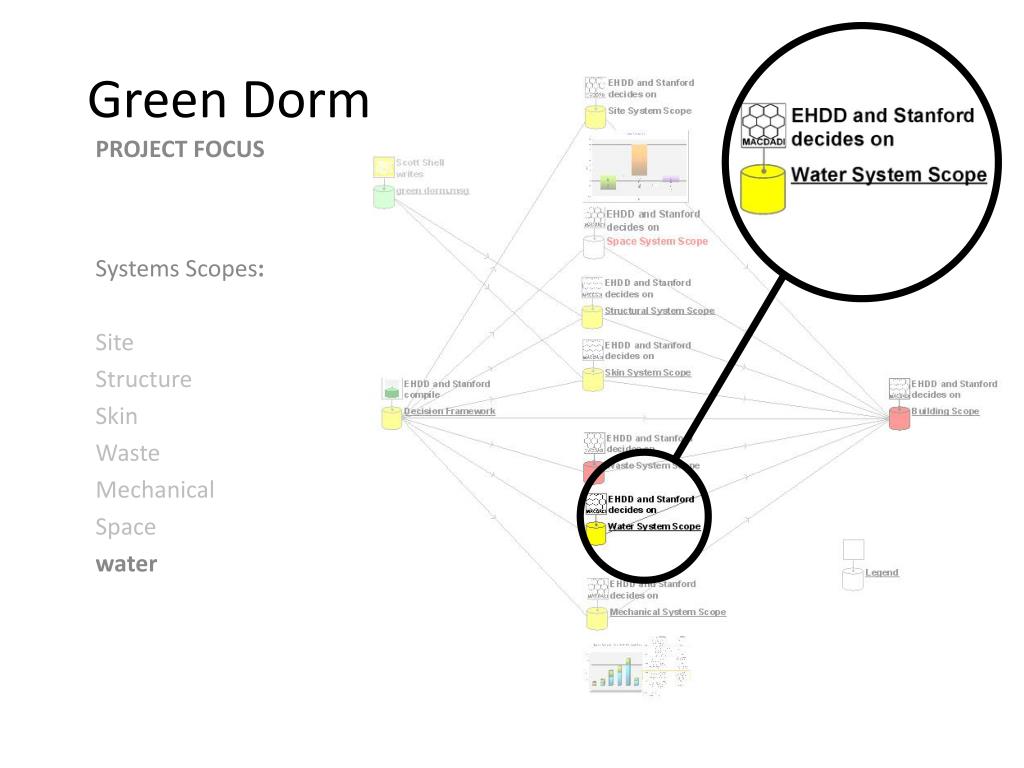
Task: Click icon above Structural System Scope
Action: pos(592,287)
